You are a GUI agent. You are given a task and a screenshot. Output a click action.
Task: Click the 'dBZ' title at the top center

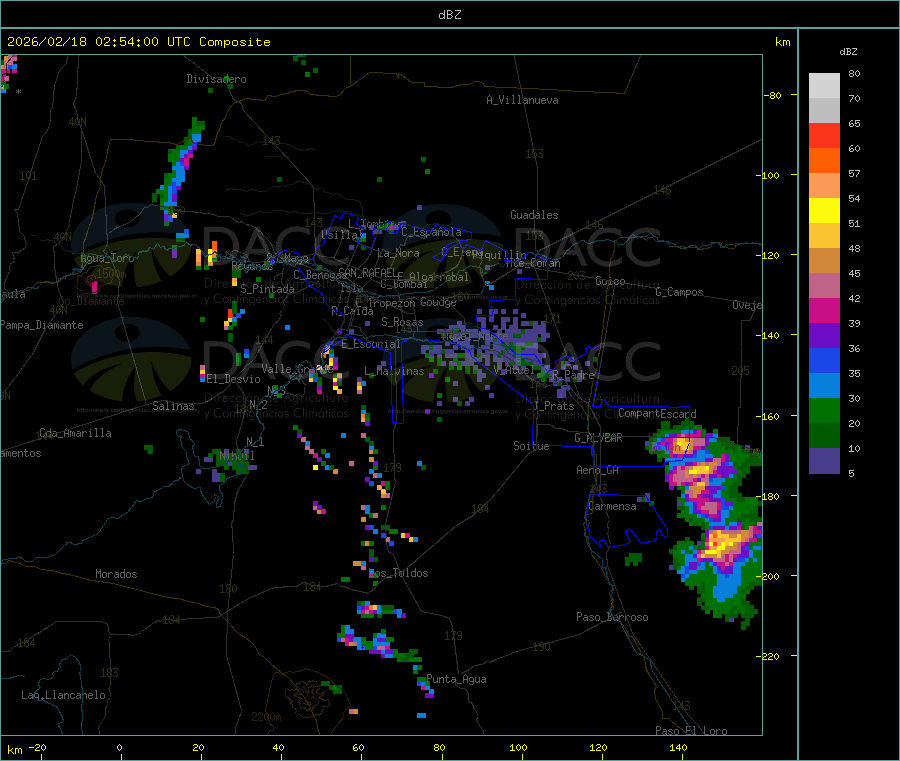pyautogui.click(x=449, y=15)
